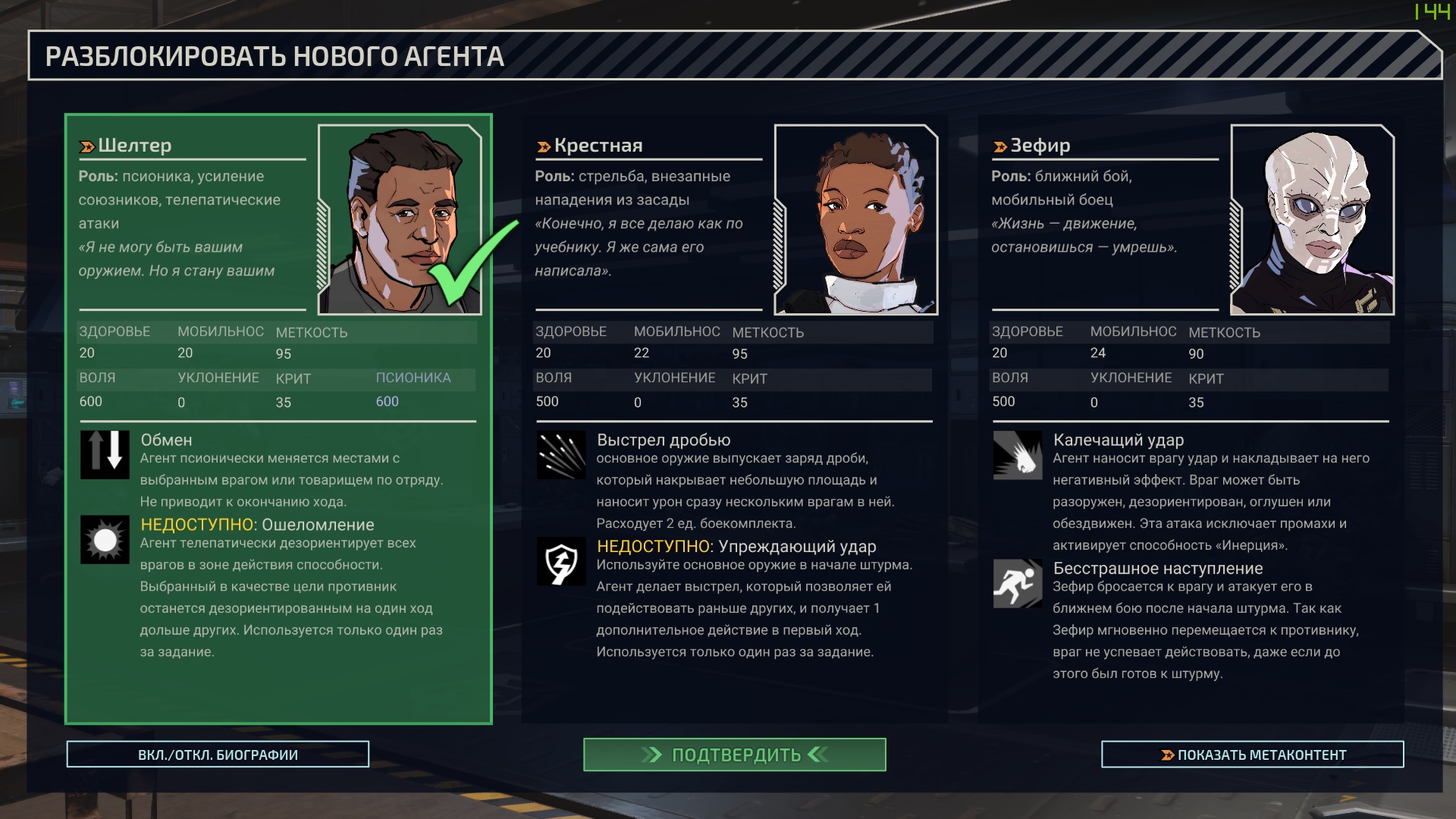Select agent Крестная's portrait

click(x=856, y=219)
